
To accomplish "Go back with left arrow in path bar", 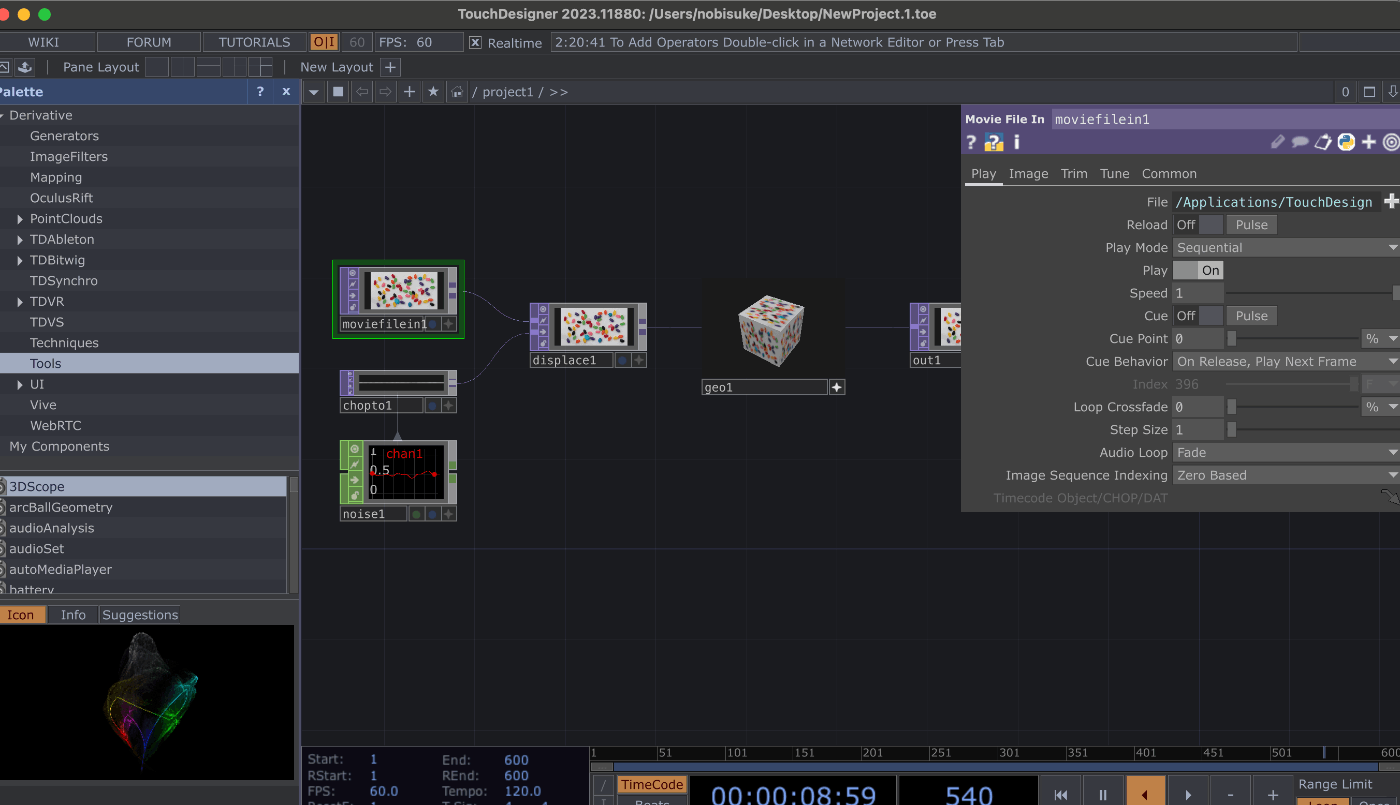I will 362,92.
